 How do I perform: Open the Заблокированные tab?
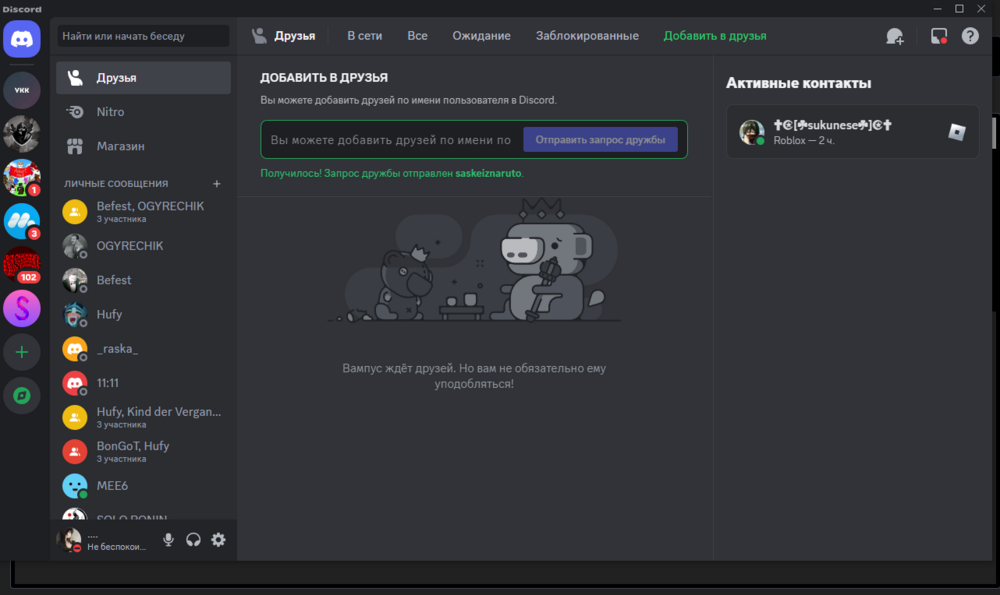point(587,36)
